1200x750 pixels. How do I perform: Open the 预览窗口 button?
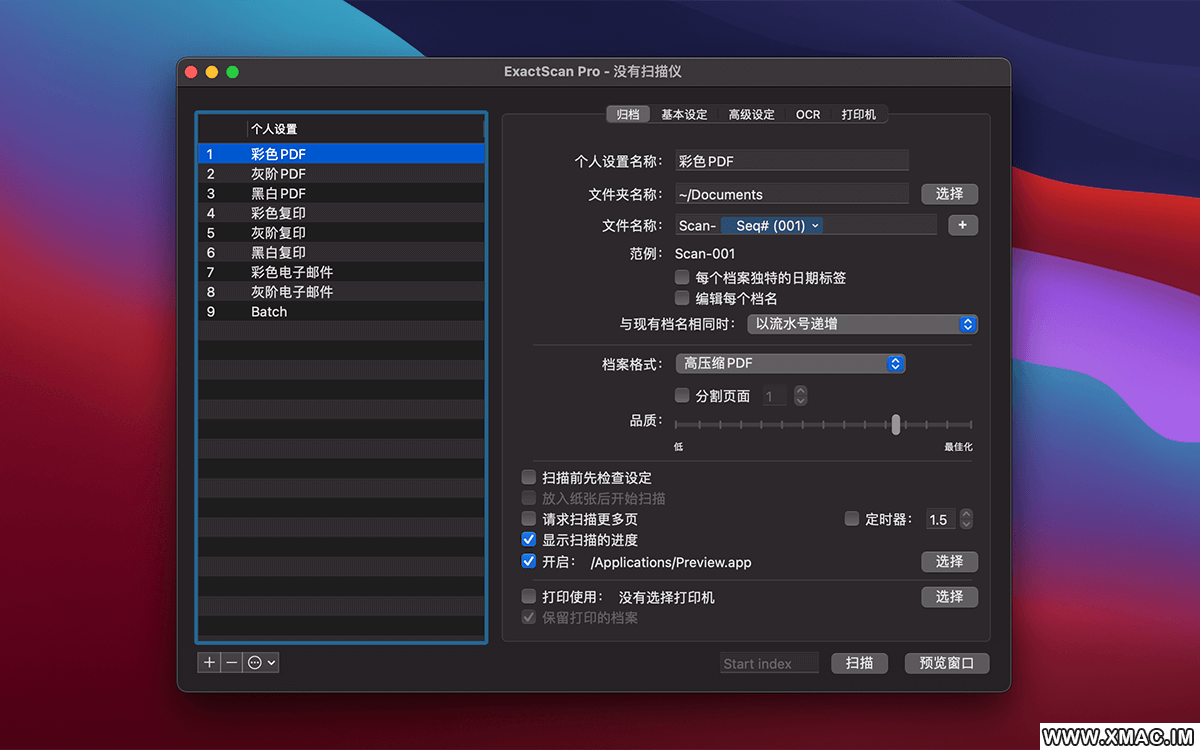click(947, 663)
